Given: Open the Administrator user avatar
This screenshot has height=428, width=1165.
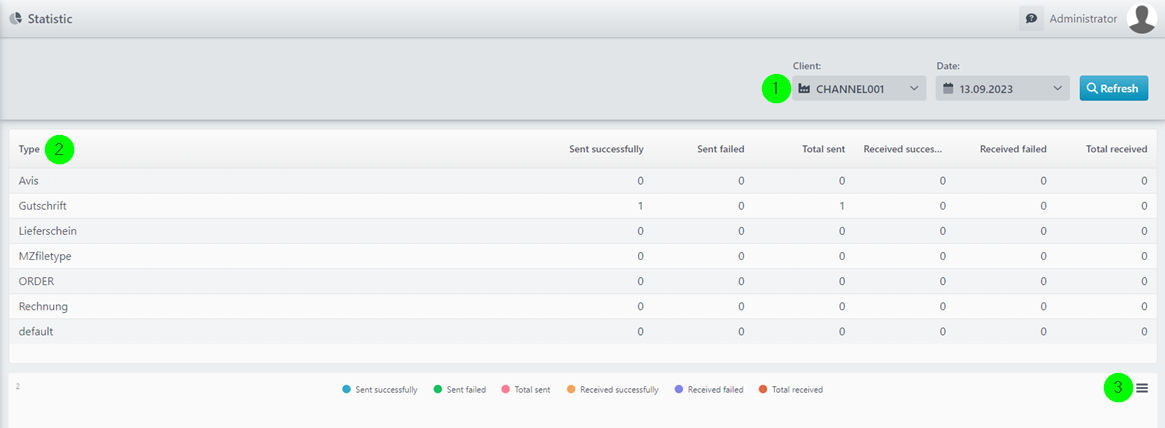Looking at the screenshot, I should coord(1141,19).
